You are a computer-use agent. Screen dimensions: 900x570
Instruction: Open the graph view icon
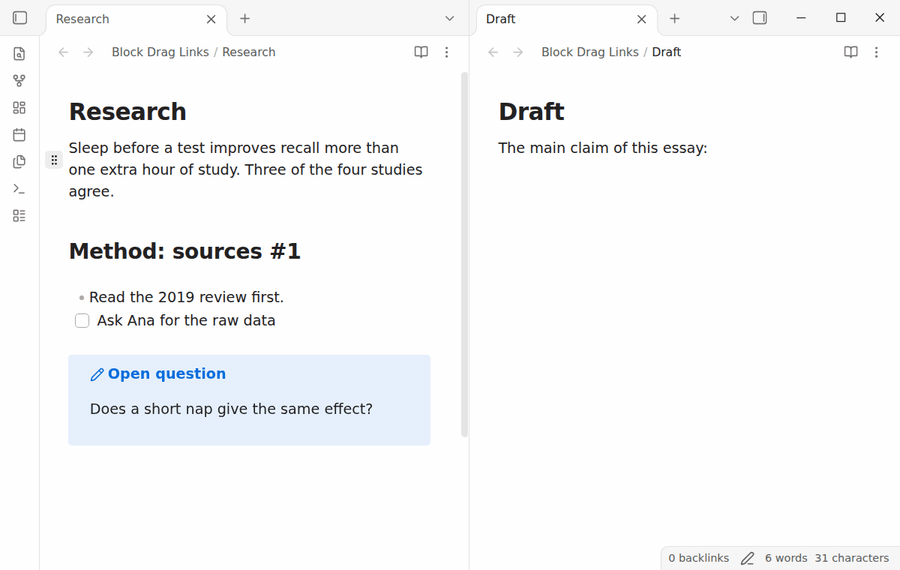pos(19,81)
